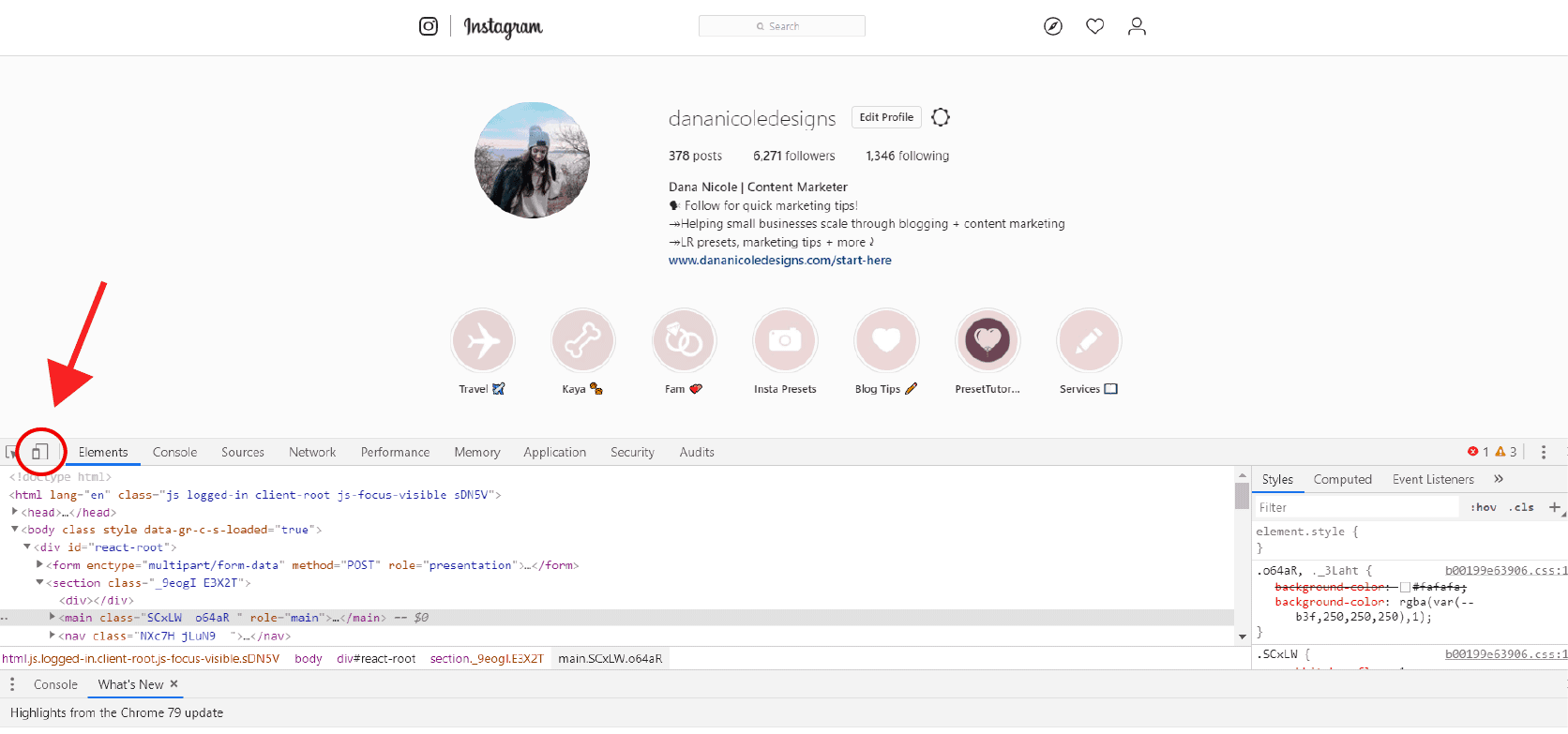
Task: Open the Services story highlight
Action: [x=1089, y=340]
